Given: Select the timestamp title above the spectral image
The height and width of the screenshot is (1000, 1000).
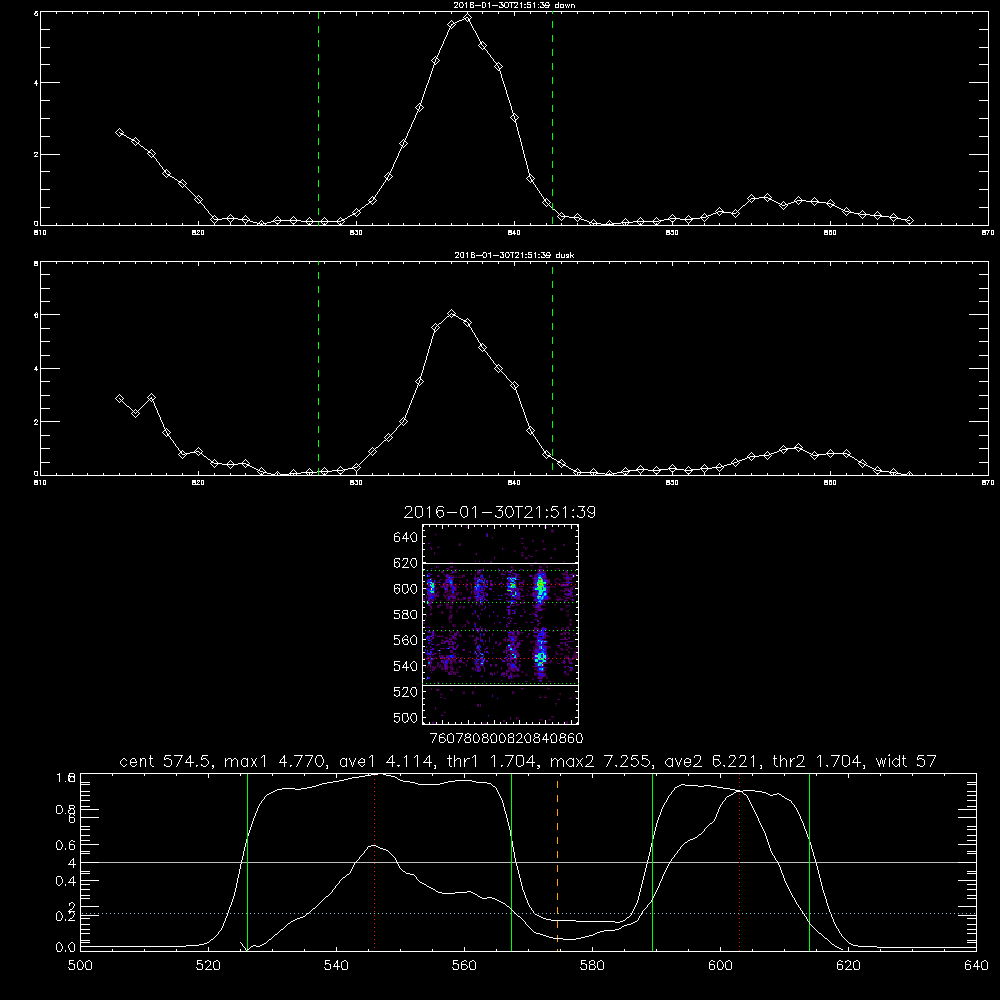Looking at the screenshot, I should 499,512.
